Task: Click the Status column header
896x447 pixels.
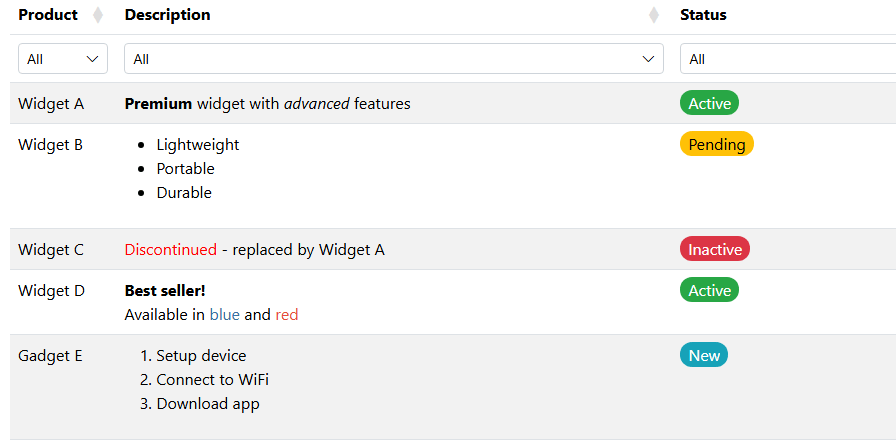Action: pos(703,15)
